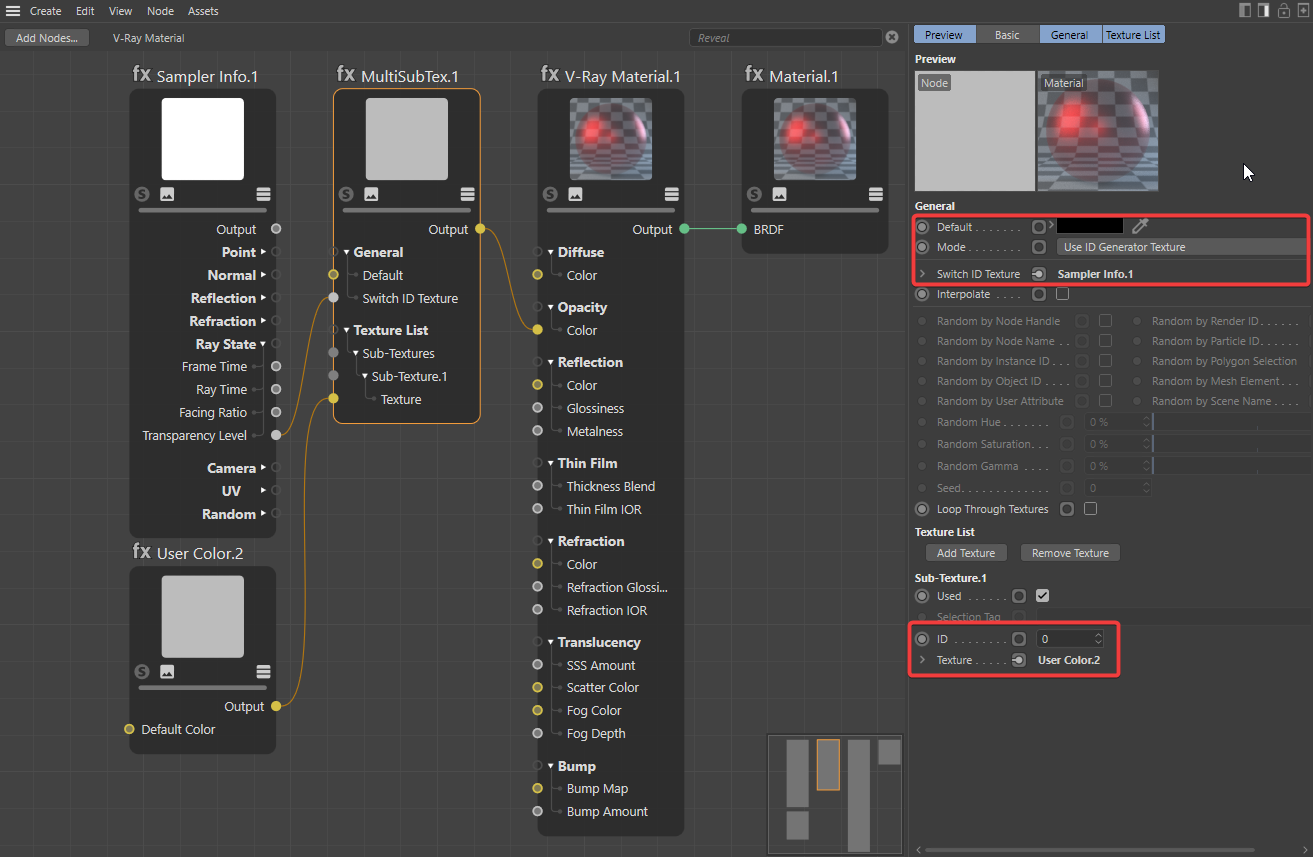Open the stacked-lines menu icon on V-Ray Material.1
The height and width of the screenshot is (857, 1313).
671,194
